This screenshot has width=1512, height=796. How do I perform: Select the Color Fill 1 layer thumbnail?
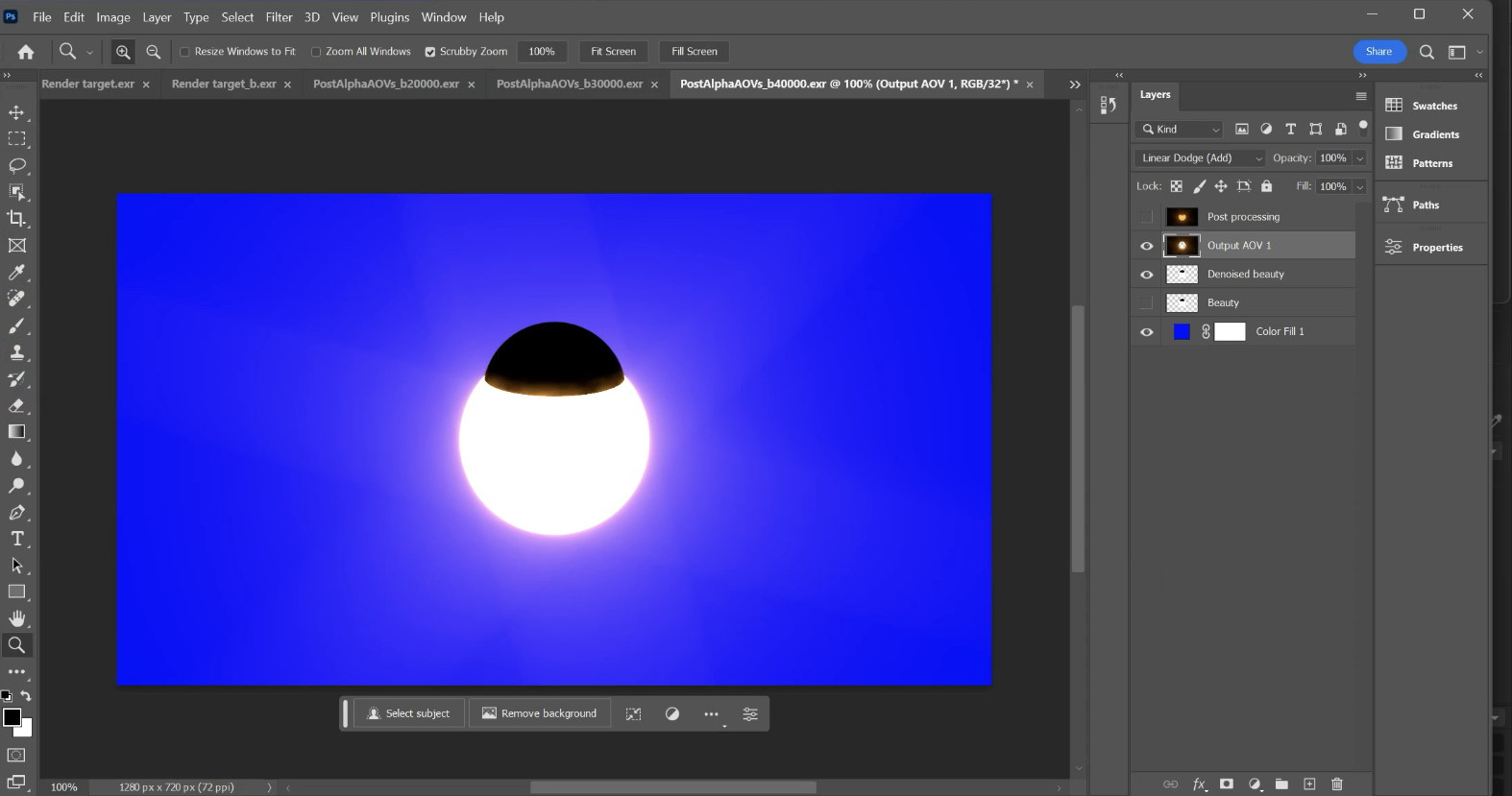(x=1182, y=331)
